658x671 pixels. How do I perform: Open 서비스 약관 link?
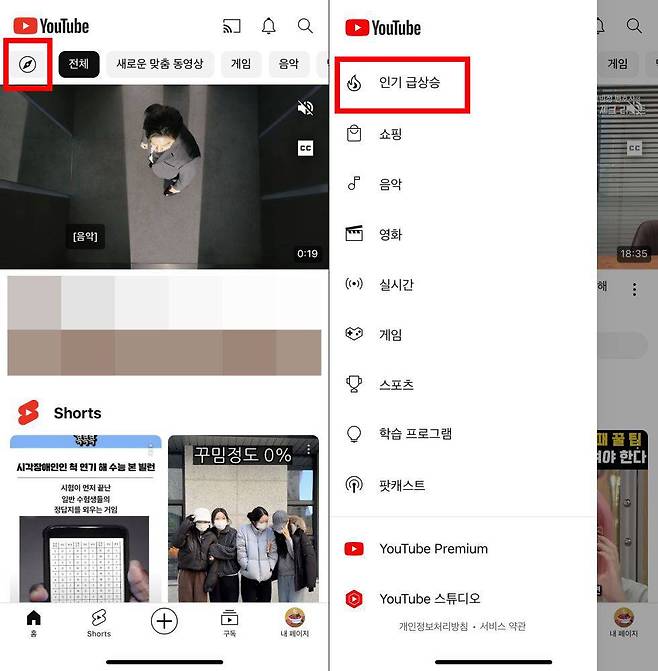click(x=503, y=626)
